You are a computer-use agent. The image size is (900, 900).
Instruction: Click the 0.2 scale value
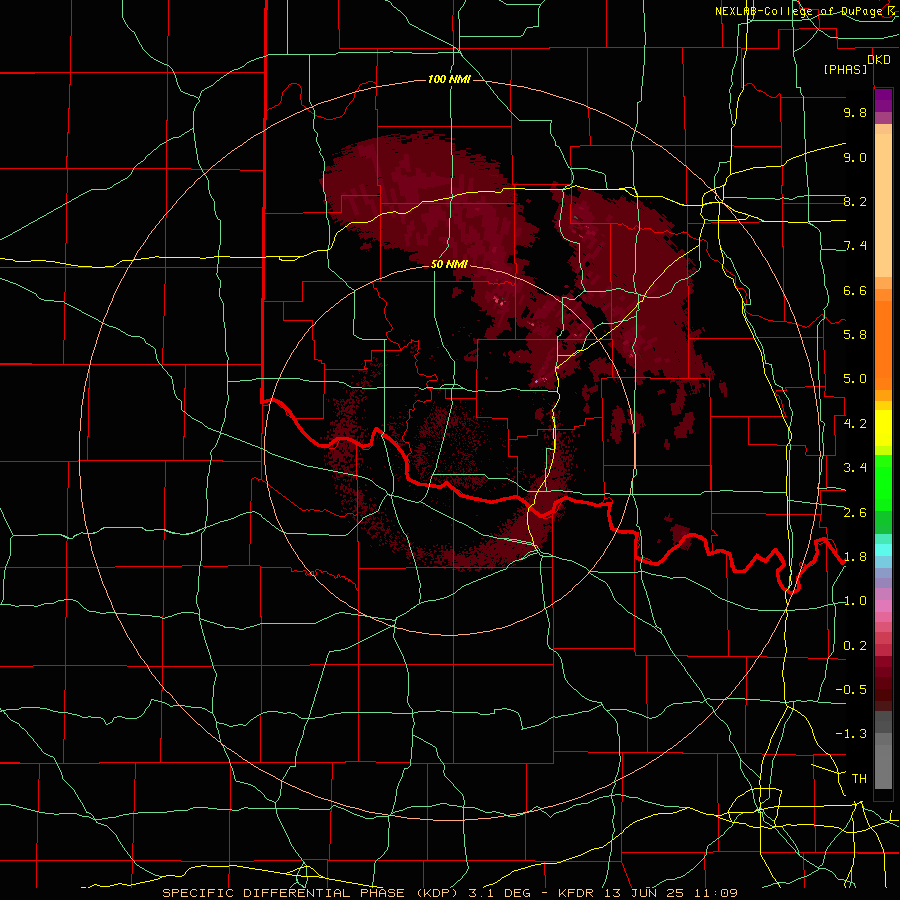pos(855,646)
